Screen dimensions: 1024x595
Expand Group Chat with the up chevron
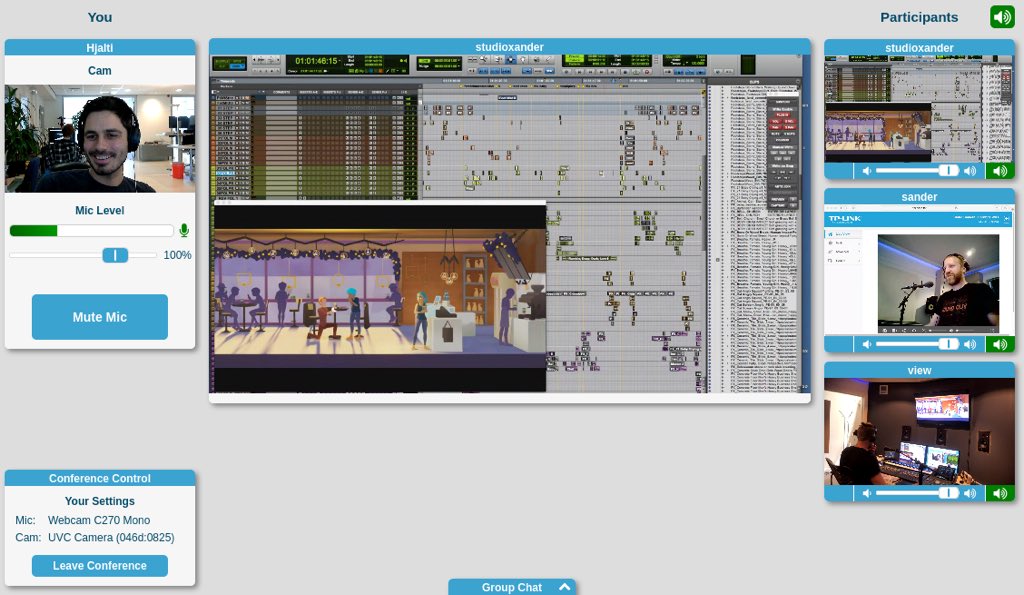pos(565,587)
